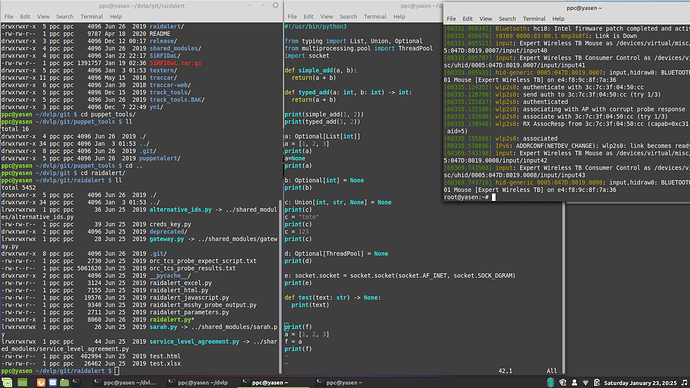Click 'track_tools.BAK/' directory entry
The height and width of the screenshot is (388, 690).
click(x=177, y=99)
